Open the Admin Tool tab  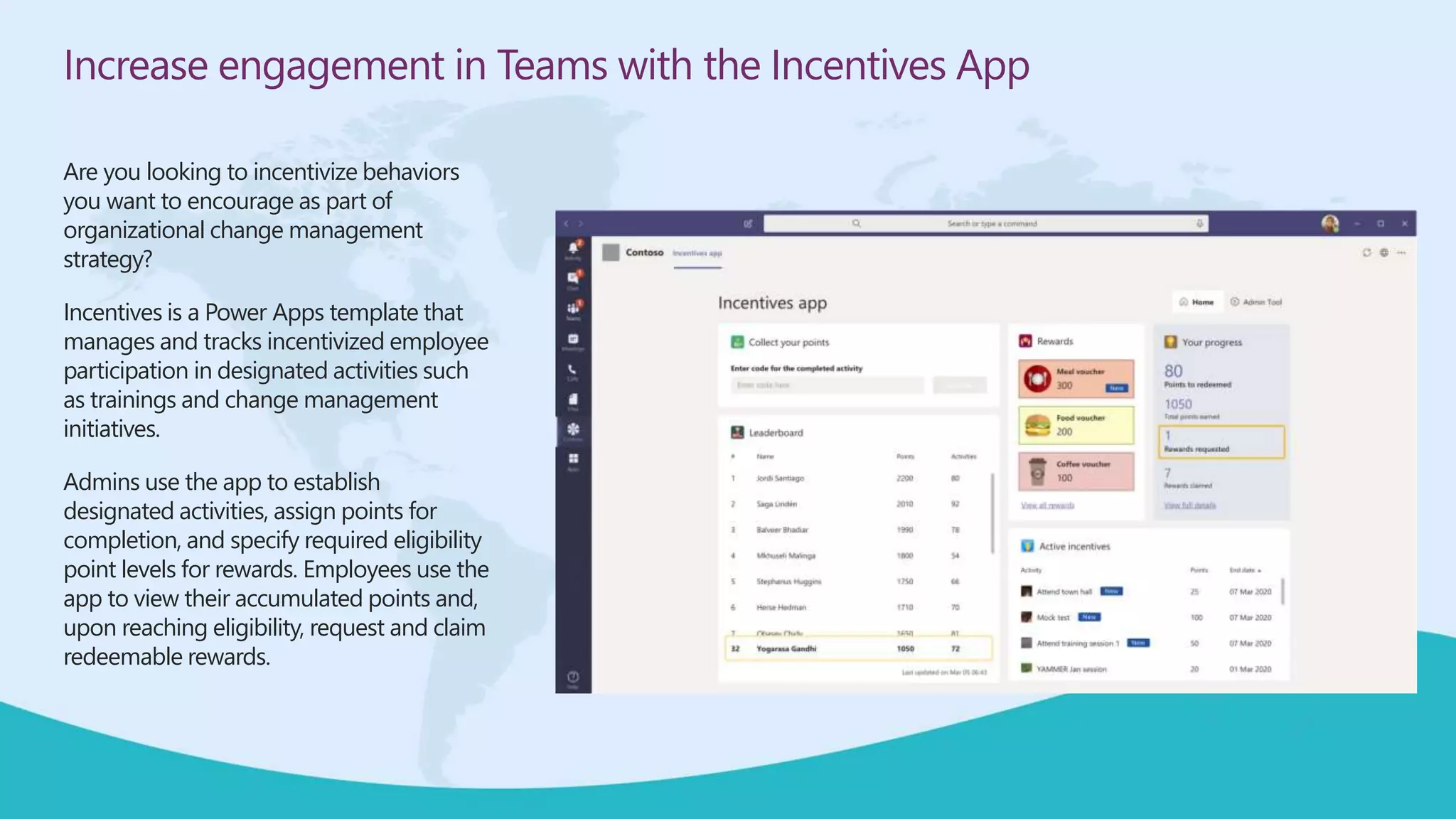point(1256,302)
